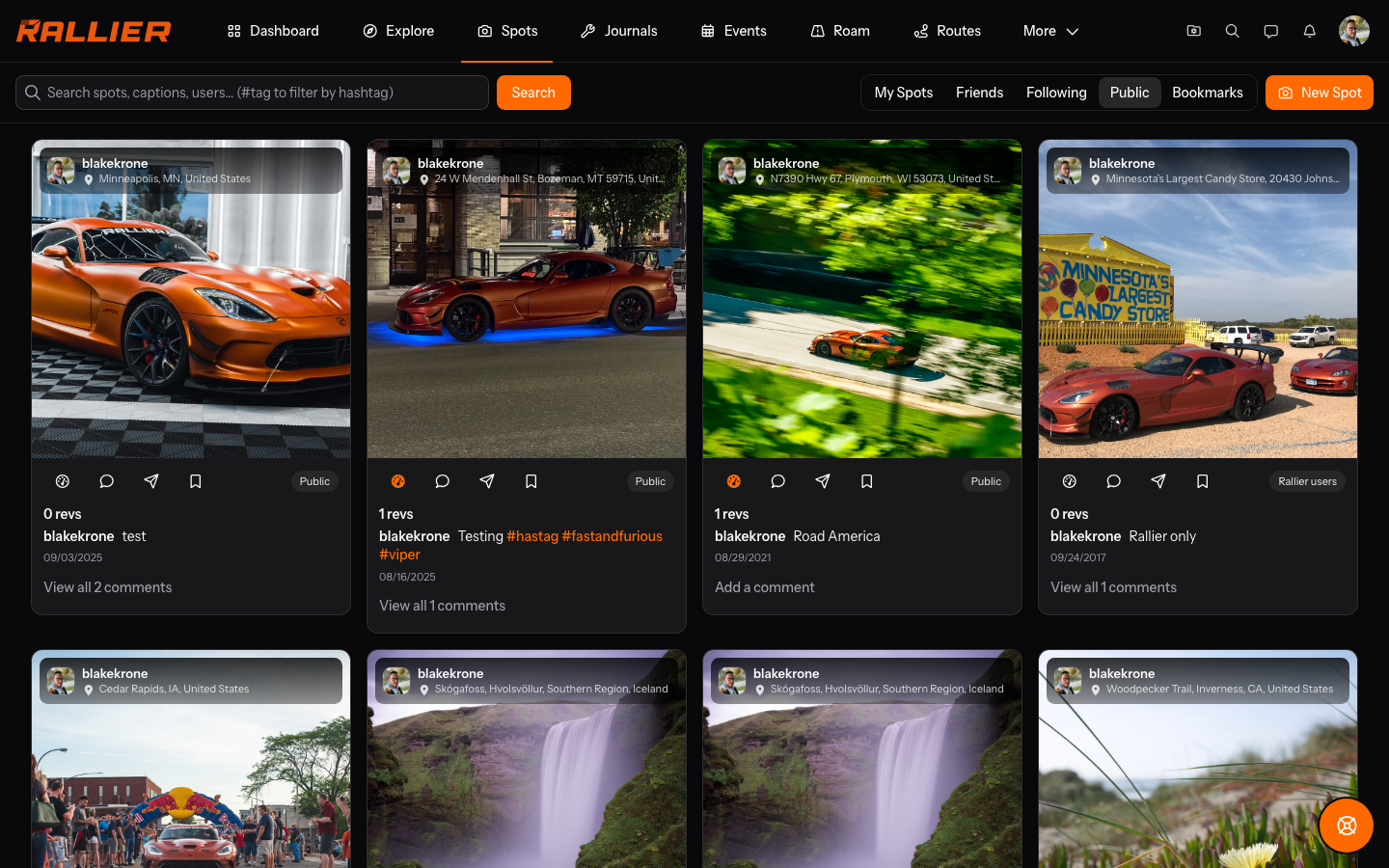Switch to the My Spots filter tab
The image size is (1389, 868).
(904, 93)
